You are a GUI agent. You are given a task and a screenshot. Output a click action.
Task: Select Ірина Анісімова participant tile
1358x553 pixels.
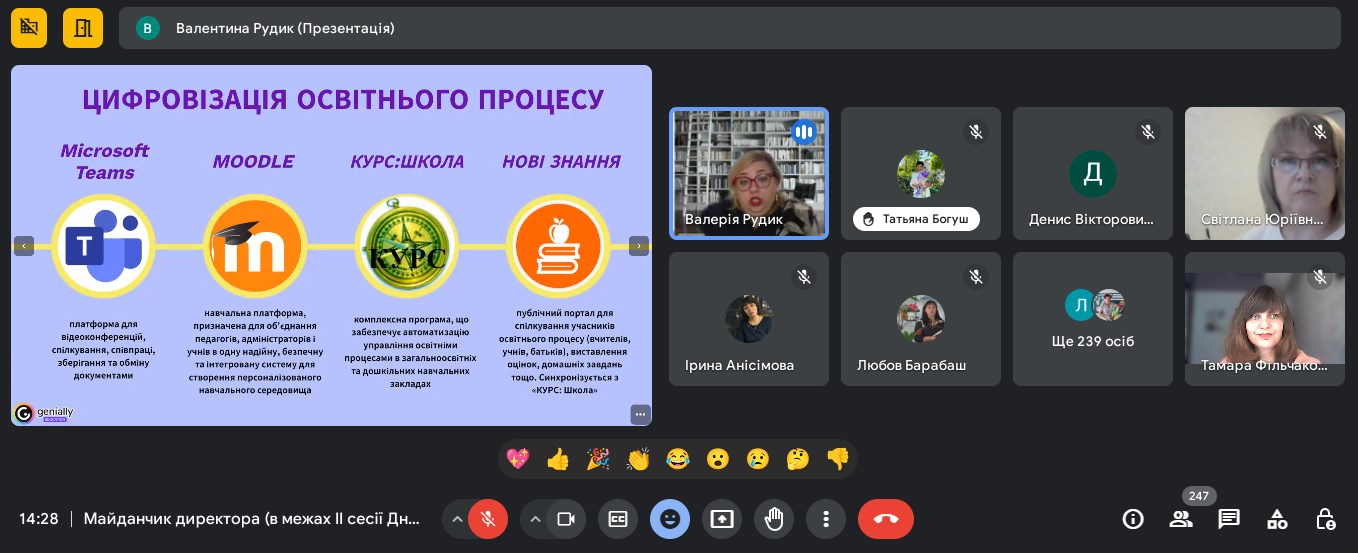click(x=749, y=319)
